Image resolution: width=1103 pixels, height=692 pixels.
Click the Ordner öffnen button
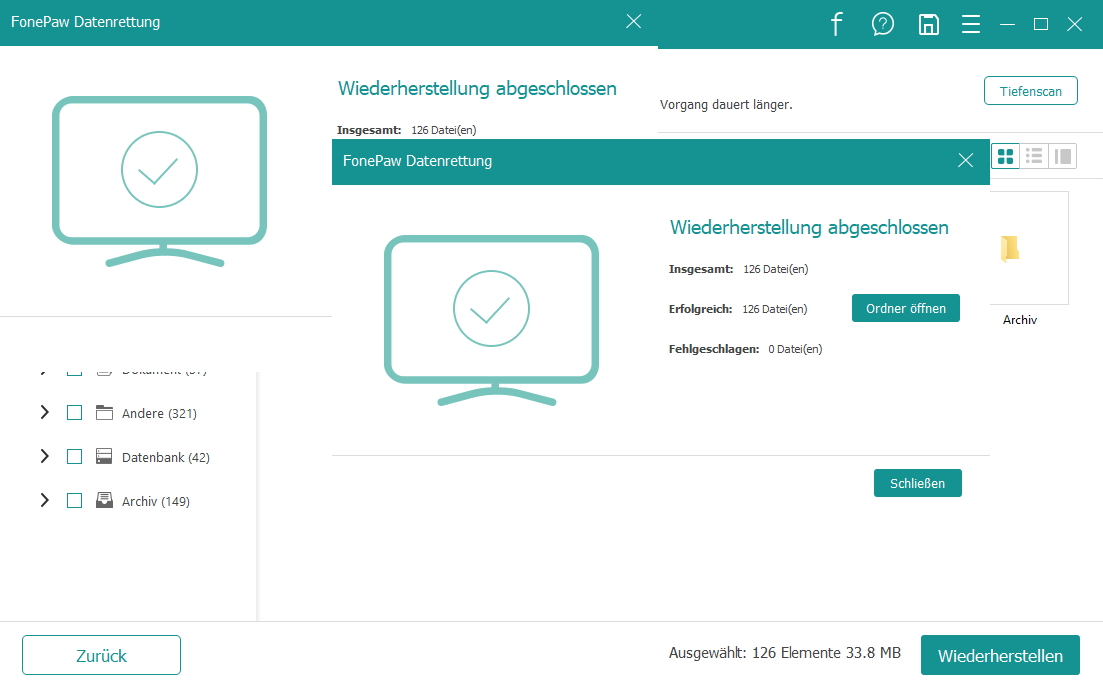pos(905,308)
